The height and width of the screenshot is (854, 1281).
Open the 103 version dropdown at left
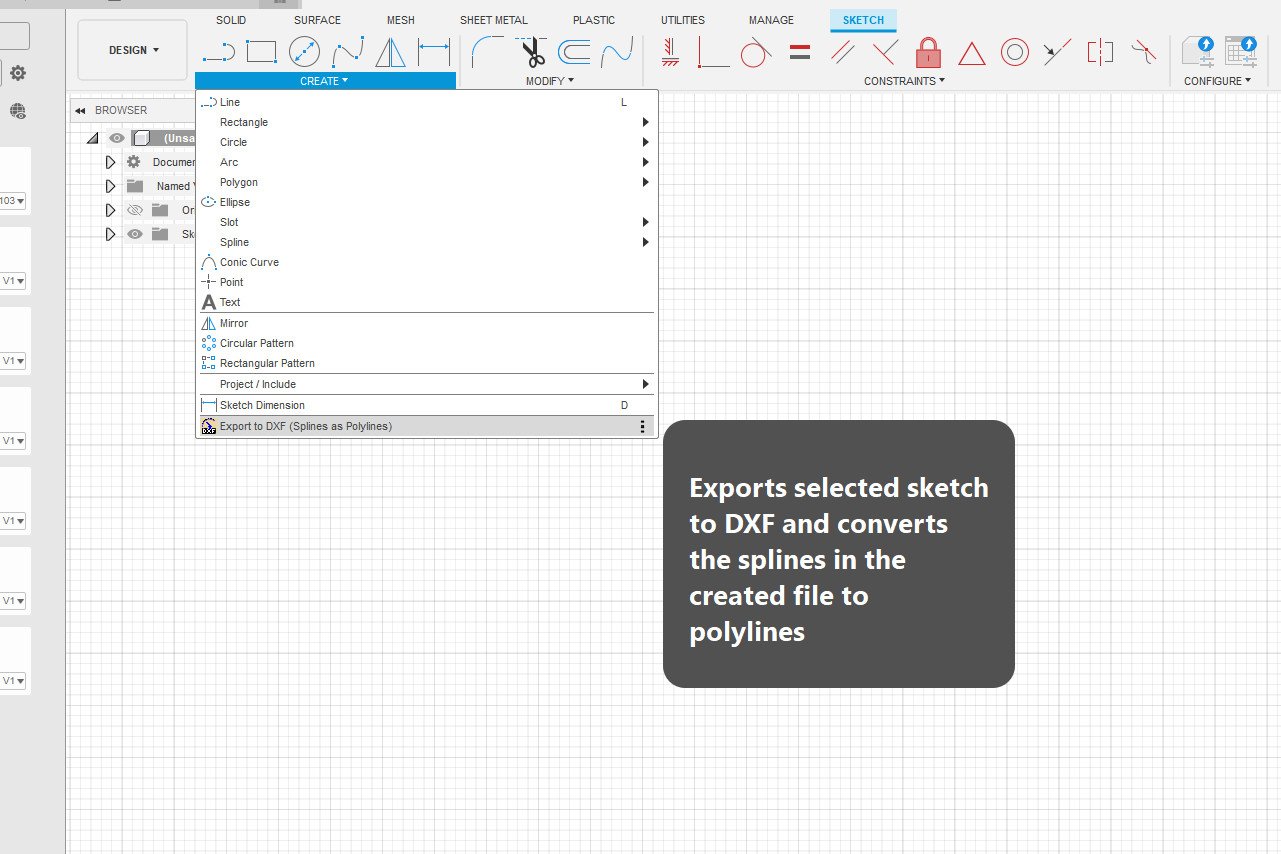click(13, 201)
